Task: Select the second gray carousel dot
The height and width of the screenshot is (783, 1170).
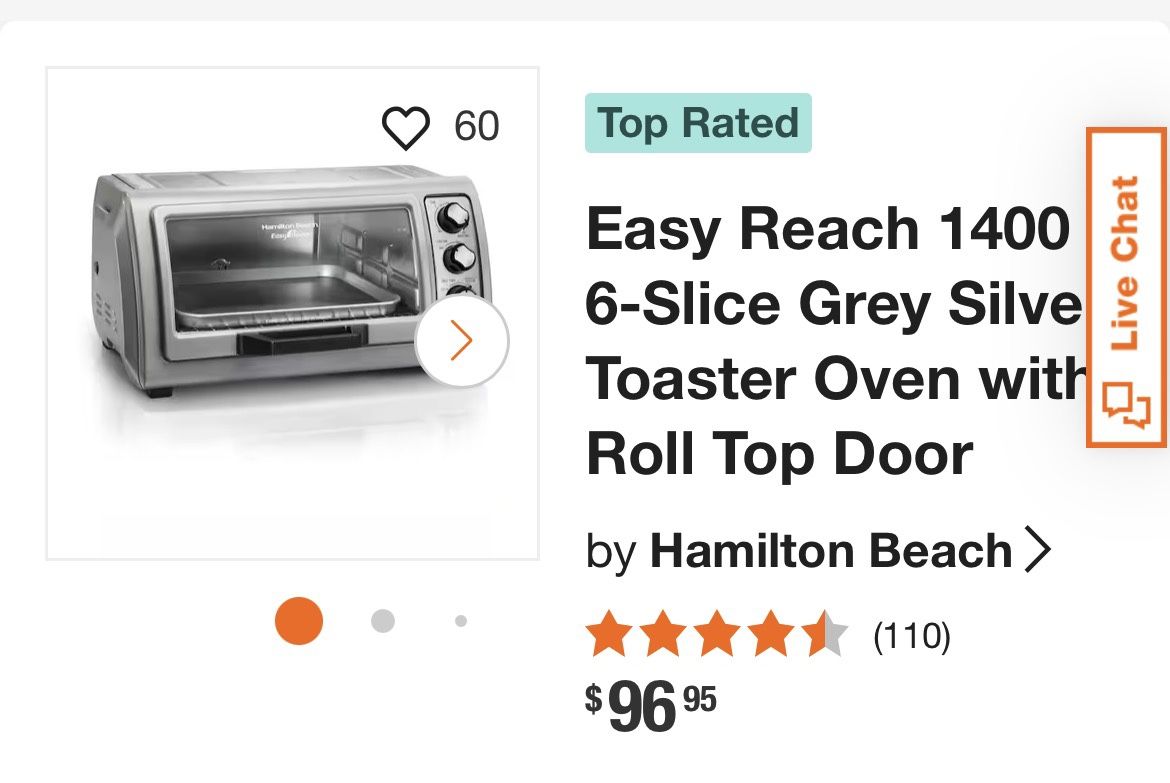Action: click(382, 621)
